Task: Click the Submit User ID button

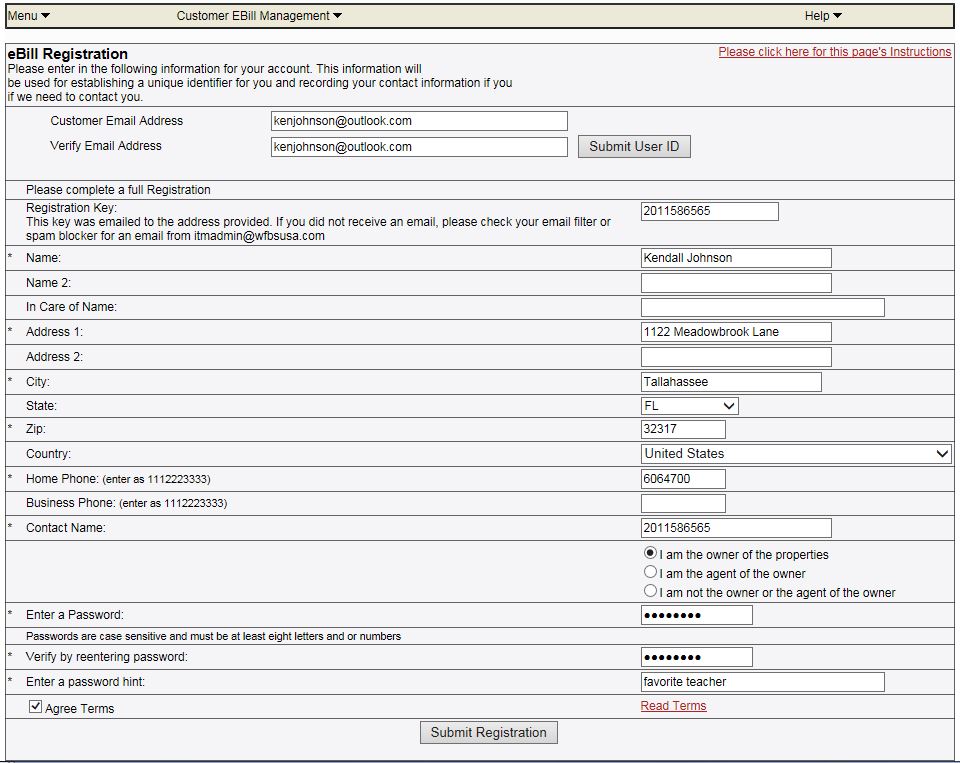Action: [x=634, y=146]
